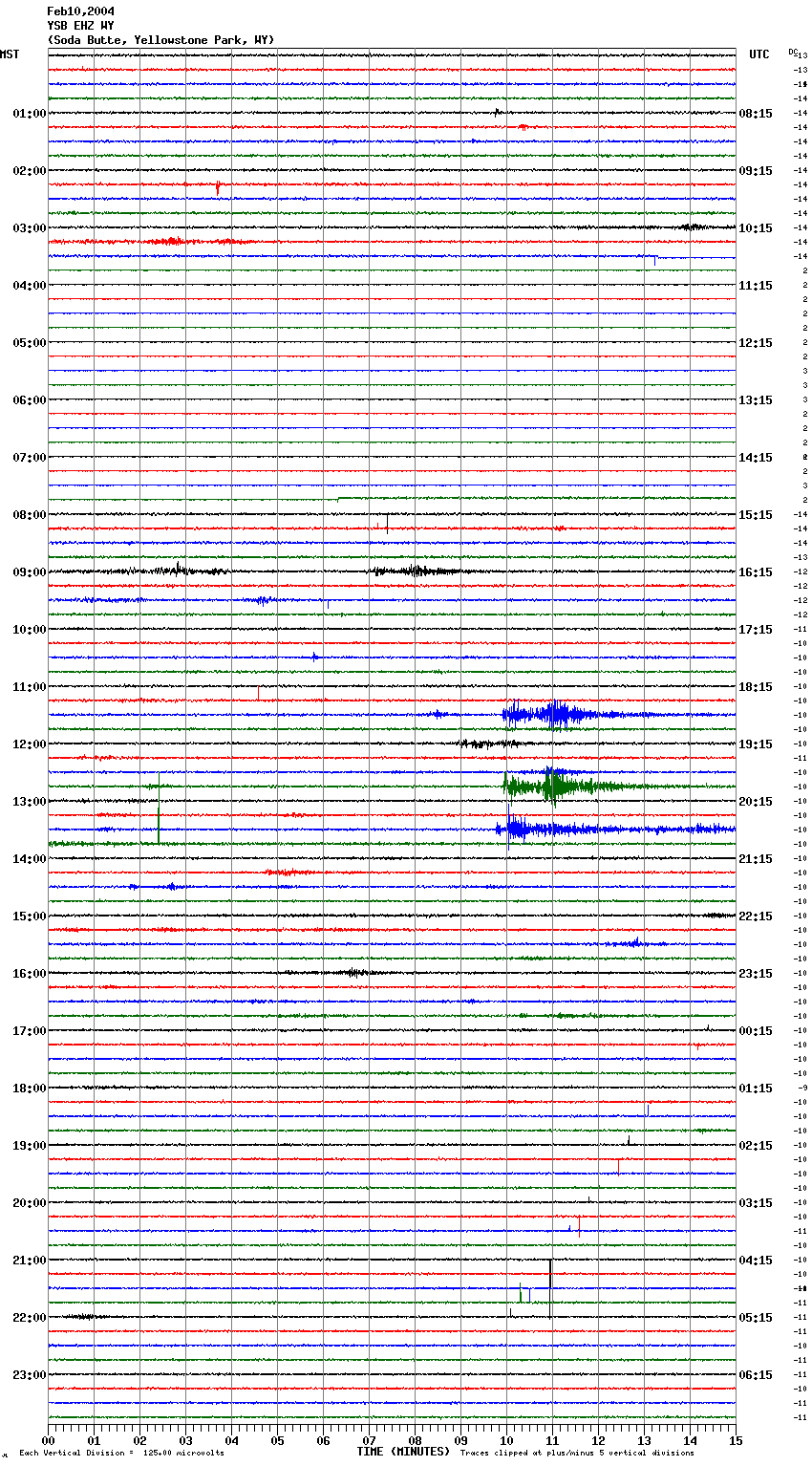This screenshot has height=1466, width=812.
Task: Click the Traces clipped at plus/minus 5 footnote
Action: pyautogui.click(x=577, y=1453)
